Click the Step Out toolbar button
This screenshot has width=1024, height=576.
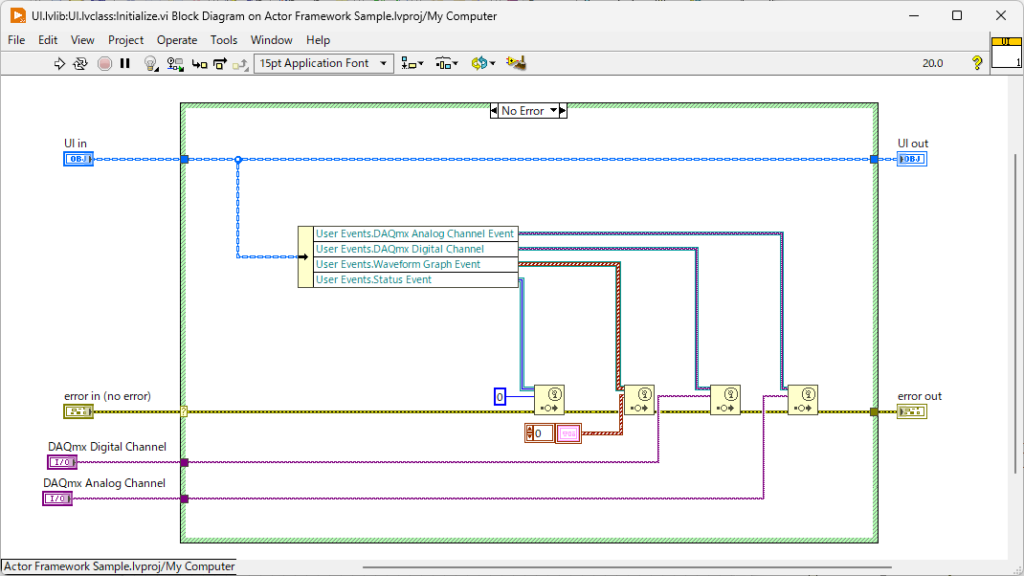(240, 63)
